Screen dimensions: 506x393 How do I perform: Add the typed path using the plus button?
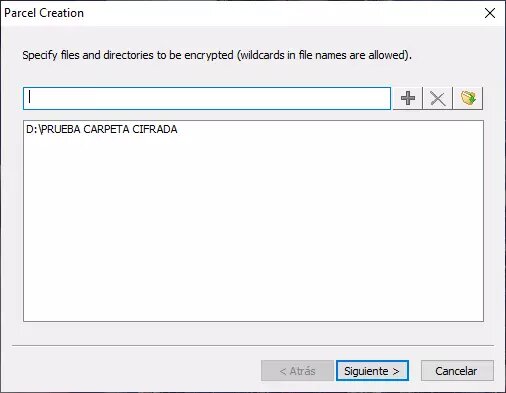[x=408, y=98]
